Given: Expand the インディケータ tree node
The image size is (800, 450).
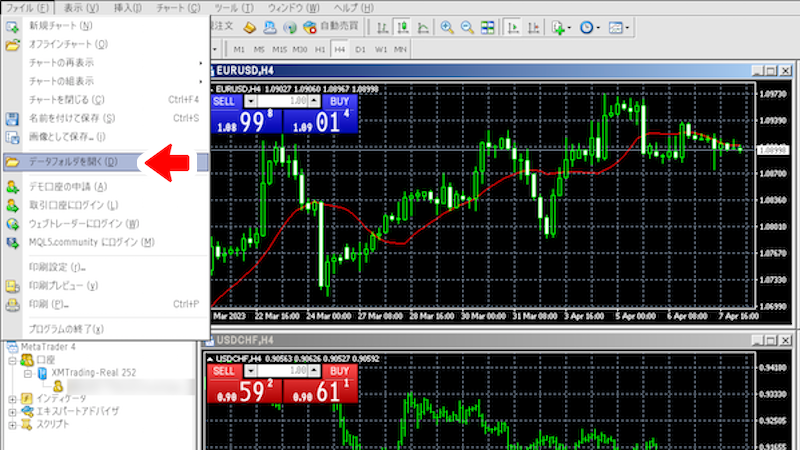Looking at the screenshot, I should point(13,399).
